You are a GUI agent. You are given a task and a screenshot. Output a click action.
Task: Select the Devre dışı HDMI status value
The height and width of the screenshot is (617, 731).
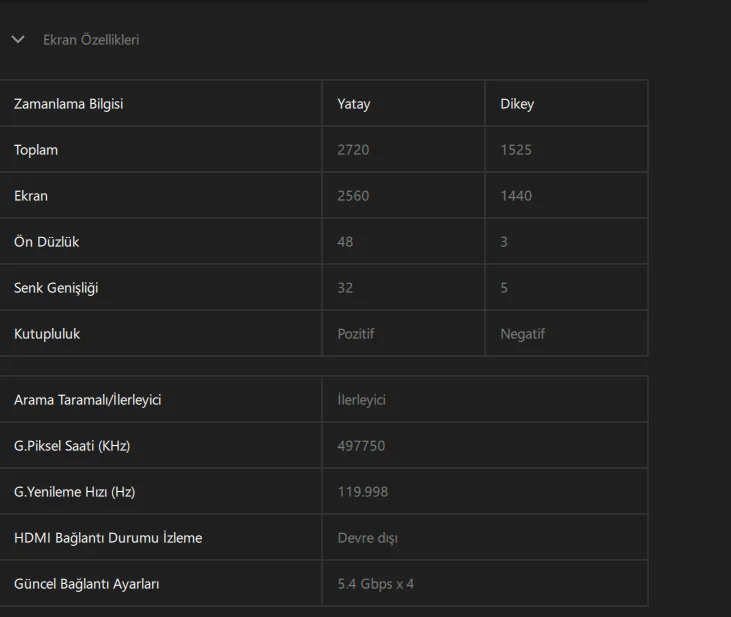(x=368, y=538)
